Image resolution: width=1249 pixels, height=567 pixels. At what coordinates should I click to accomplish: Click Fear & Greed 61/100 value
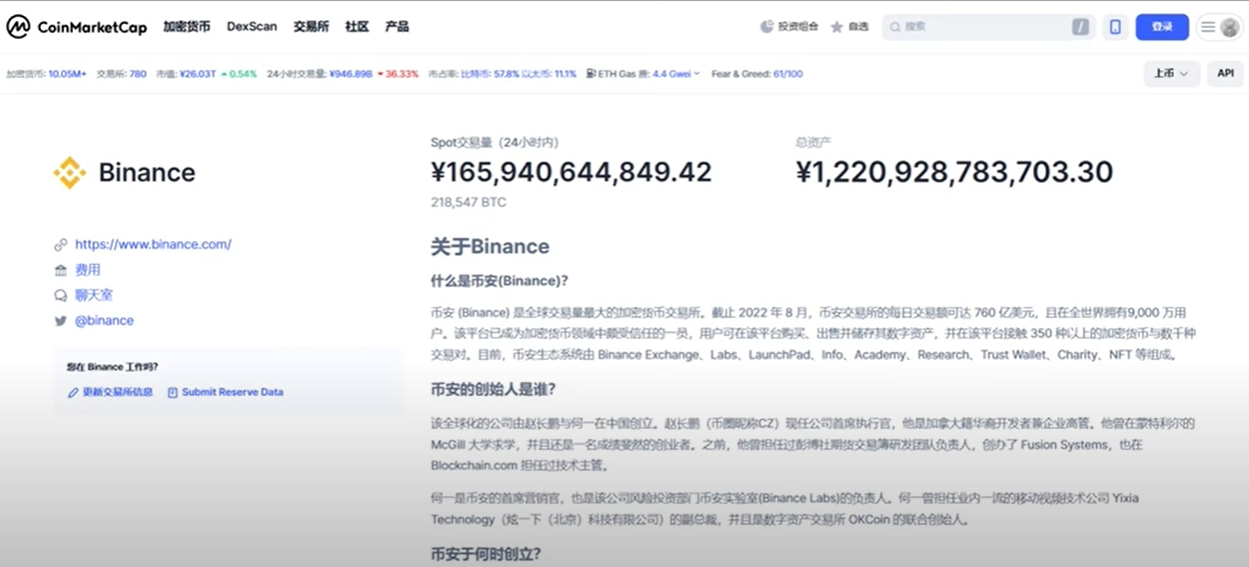(x=787, y=74)
